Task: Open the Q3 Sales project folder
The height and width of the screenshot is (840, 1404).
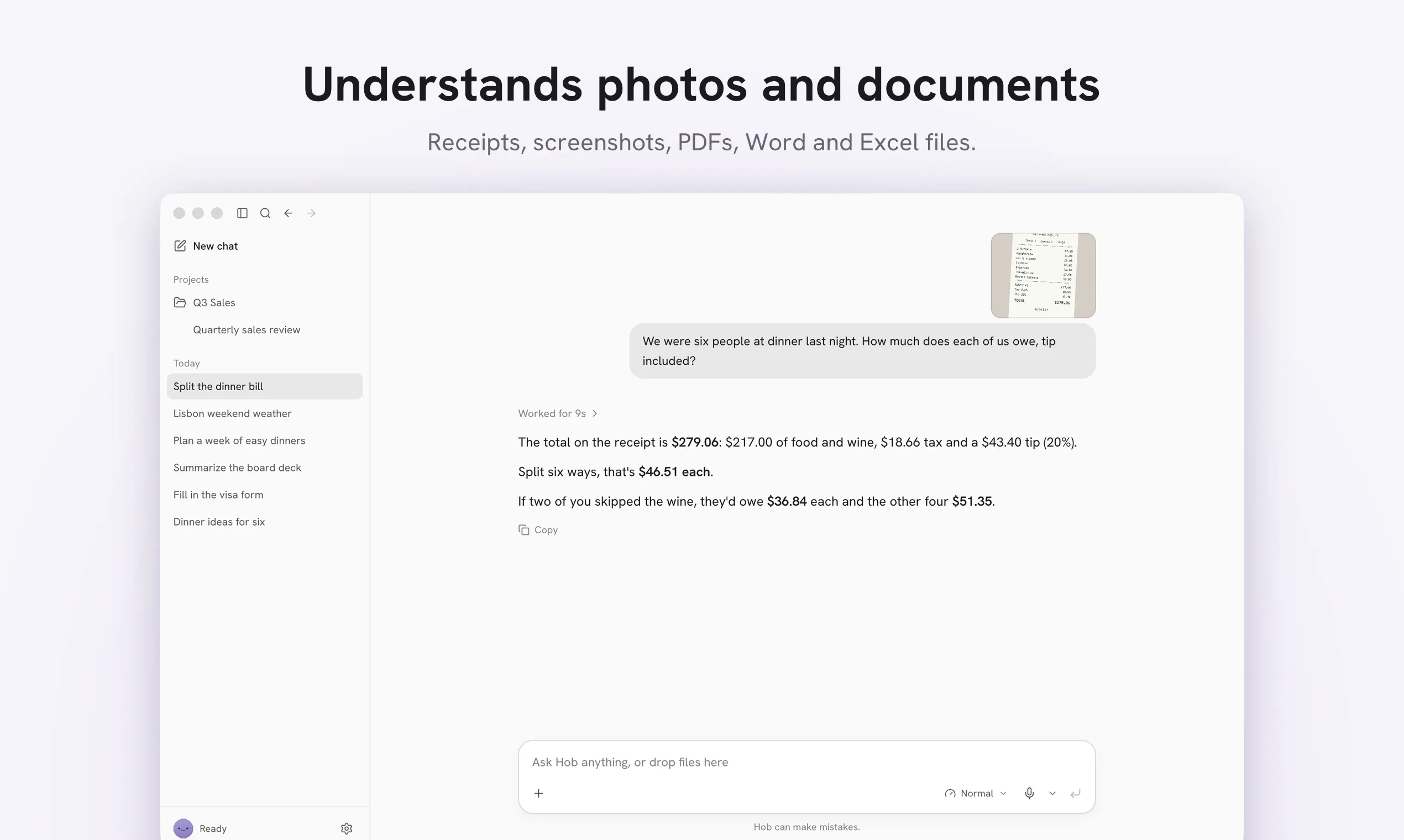Action: pyautogui.click(x=264, y=303)
